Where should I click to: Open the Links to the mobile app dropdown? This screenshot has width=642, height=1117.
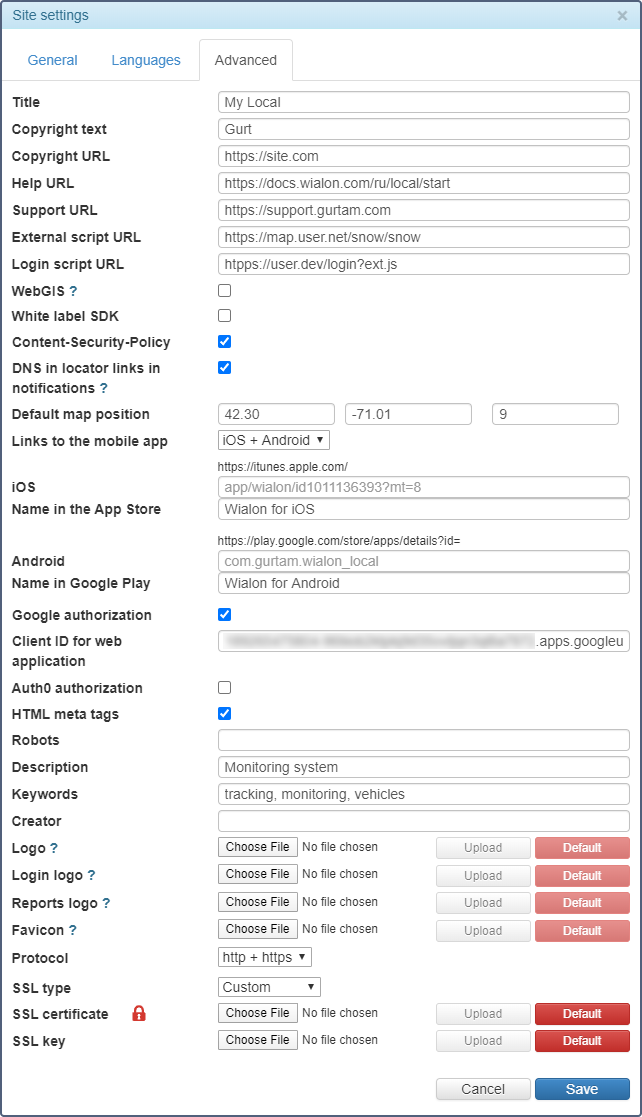274,440
